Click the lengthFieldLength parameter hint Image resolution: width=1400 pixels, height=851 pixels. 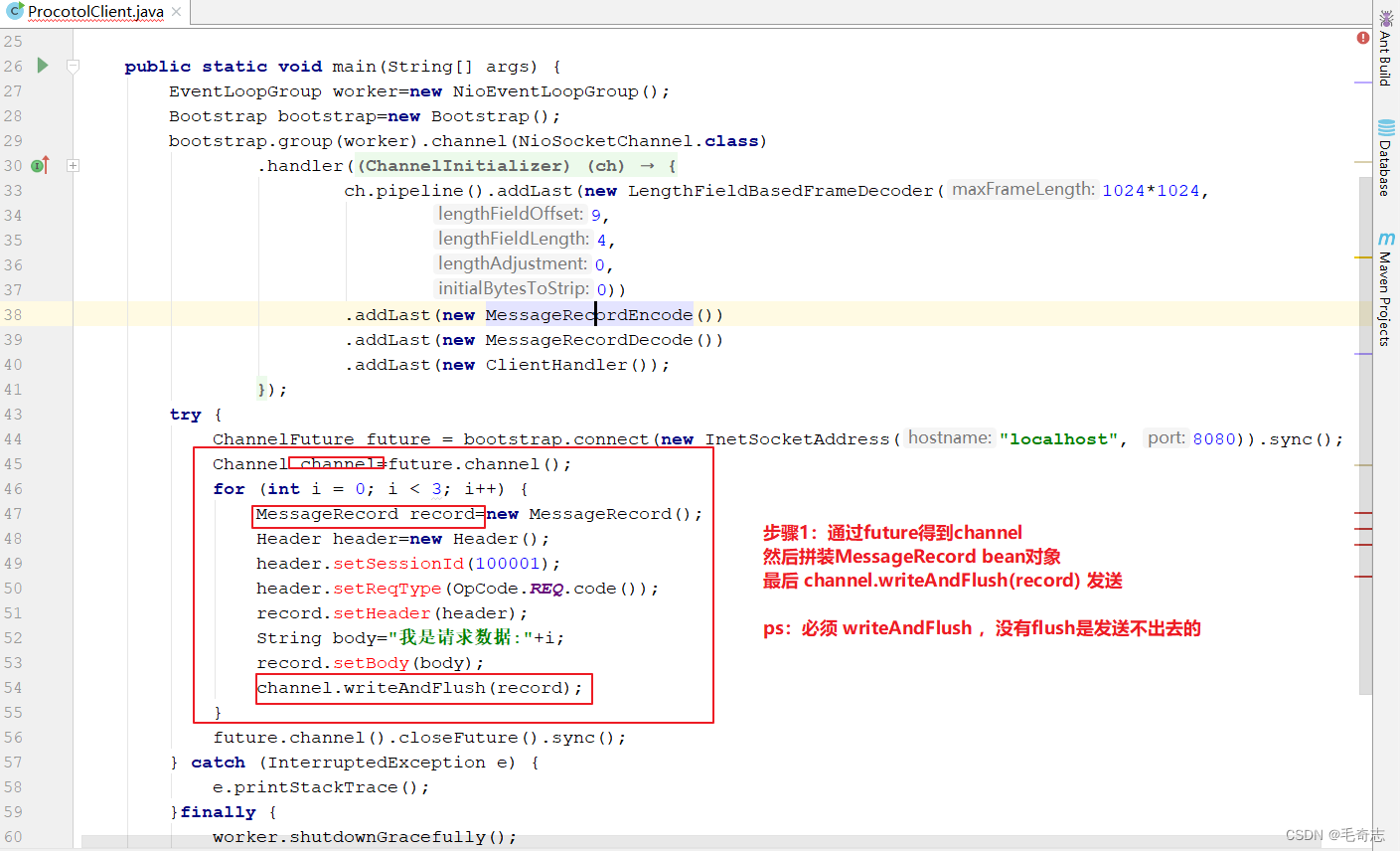(514, 240)
